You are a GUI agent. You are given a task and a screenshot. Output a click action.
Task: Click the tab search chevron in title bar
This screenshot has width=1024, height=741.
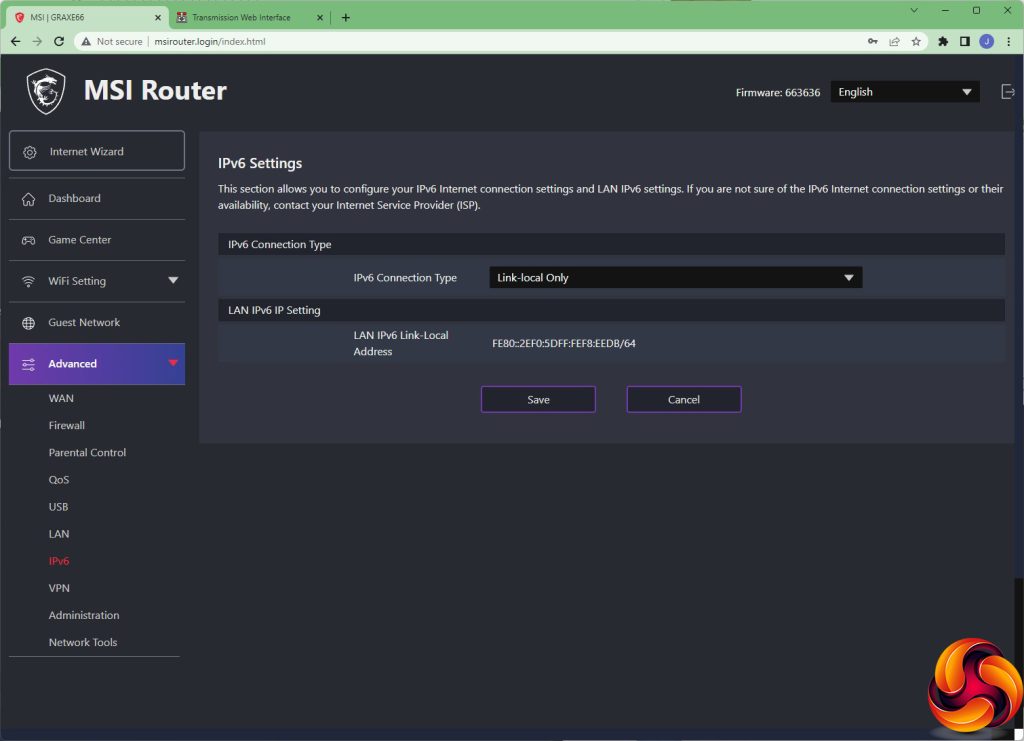click(914, 10)
